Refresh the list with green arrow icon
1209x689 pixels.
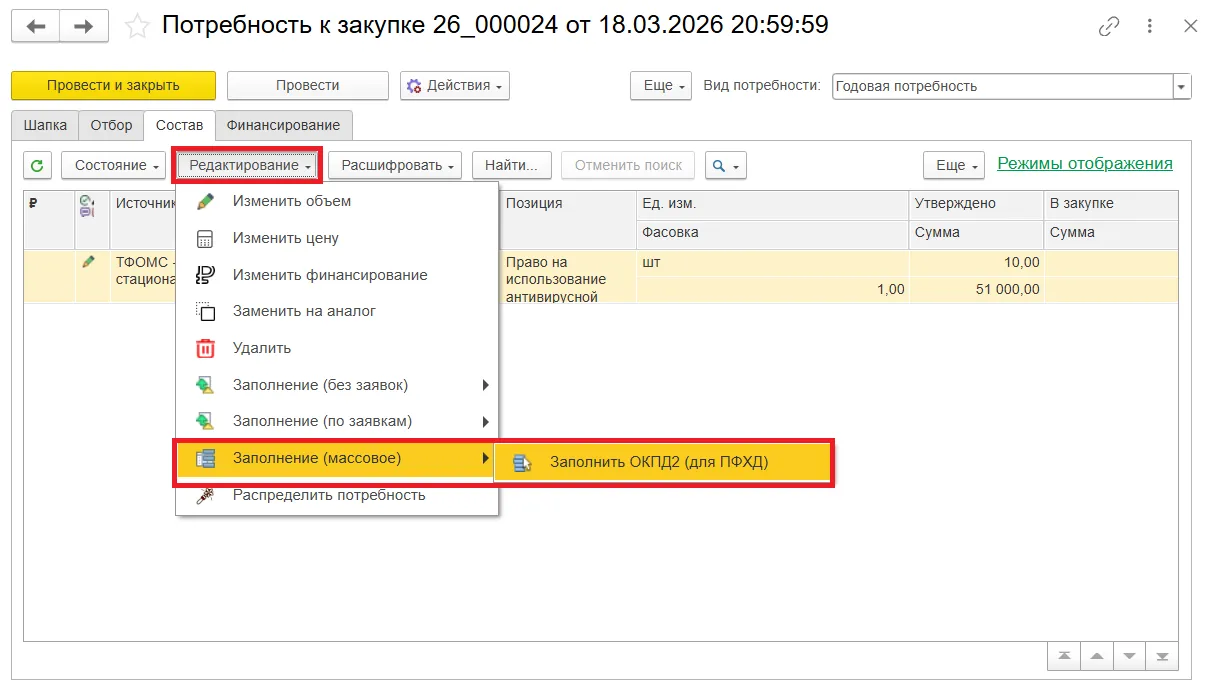[x=38, y=165]
